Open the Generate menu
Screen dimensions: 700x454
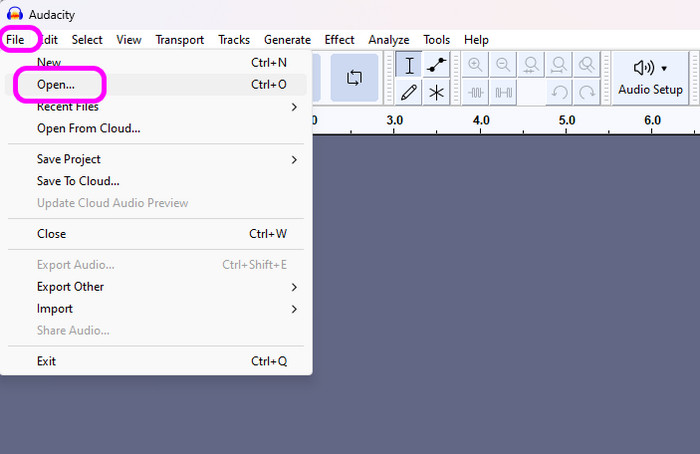288,40
